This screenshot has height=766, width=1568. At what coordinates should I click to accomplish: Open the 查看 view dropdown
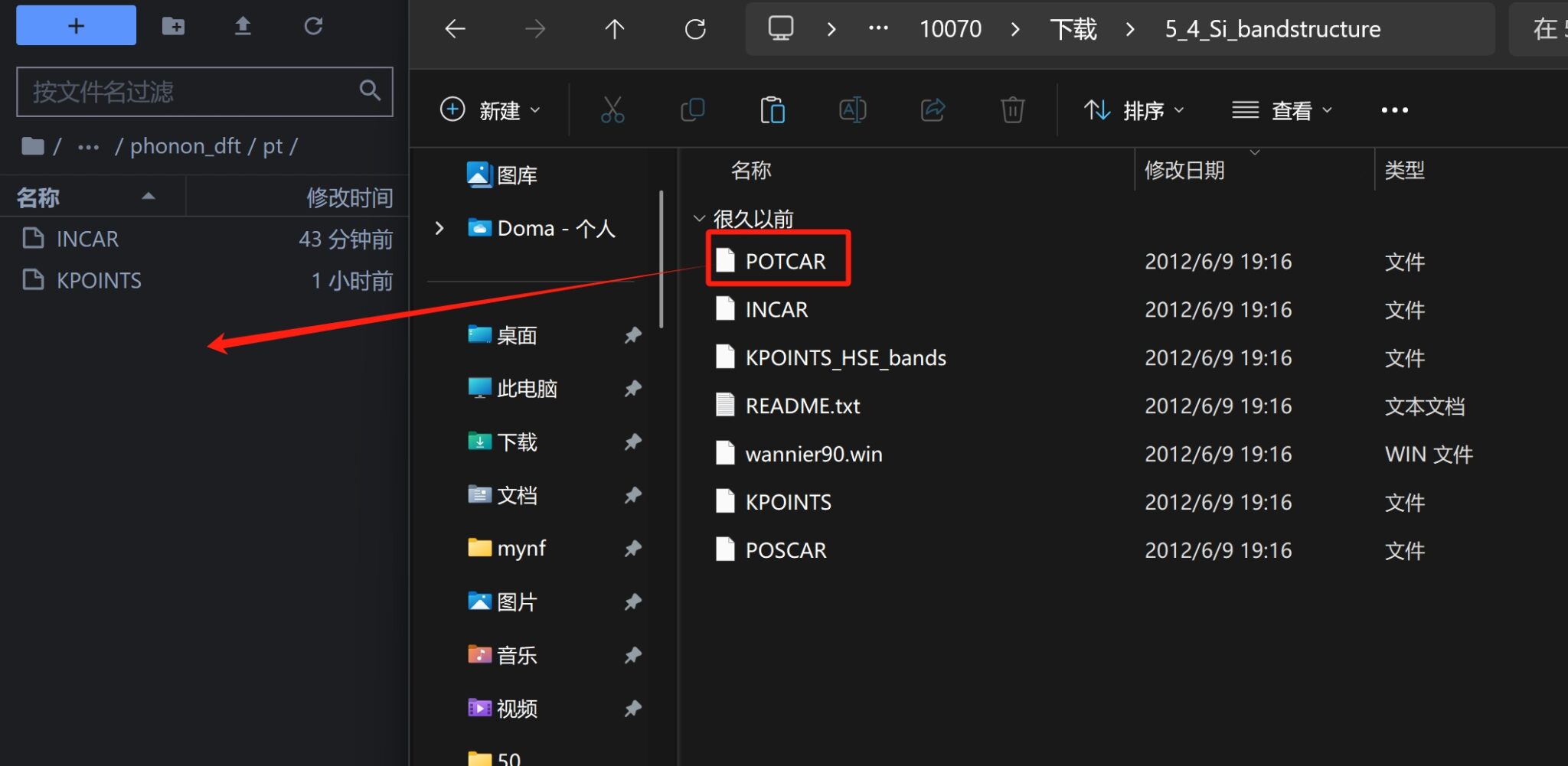(x=1281, y=109)
